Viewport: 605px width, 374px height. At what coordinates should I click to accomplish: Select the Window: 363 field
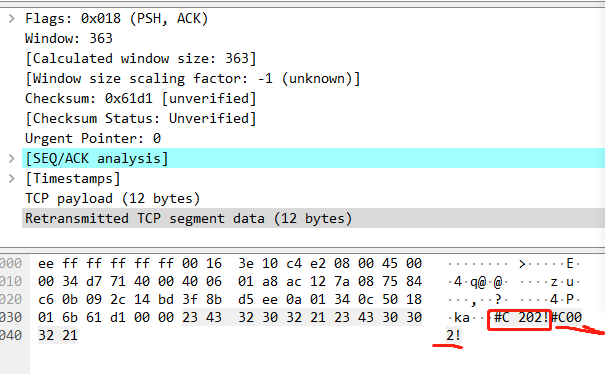click(x=69, y=39)
